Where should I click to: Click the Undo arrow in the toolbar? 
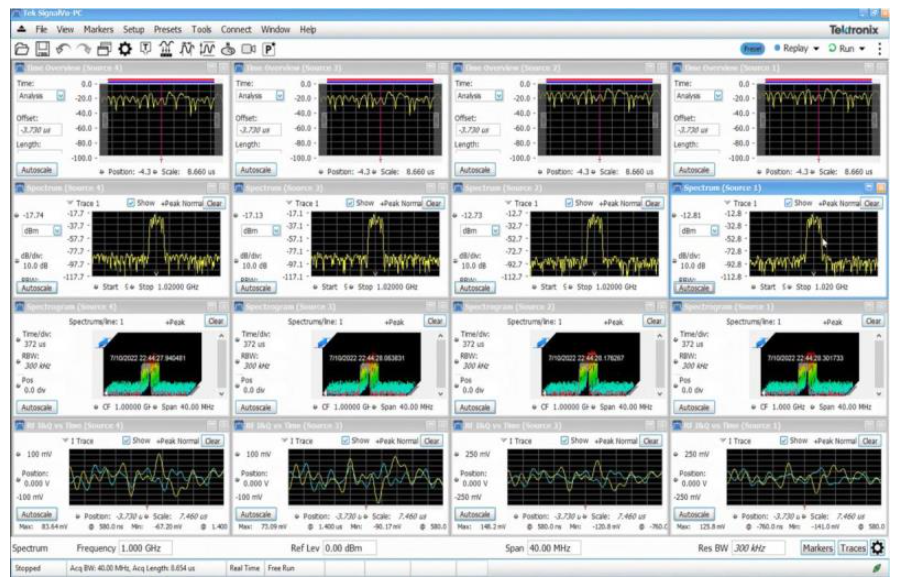[x=63, y=49]
